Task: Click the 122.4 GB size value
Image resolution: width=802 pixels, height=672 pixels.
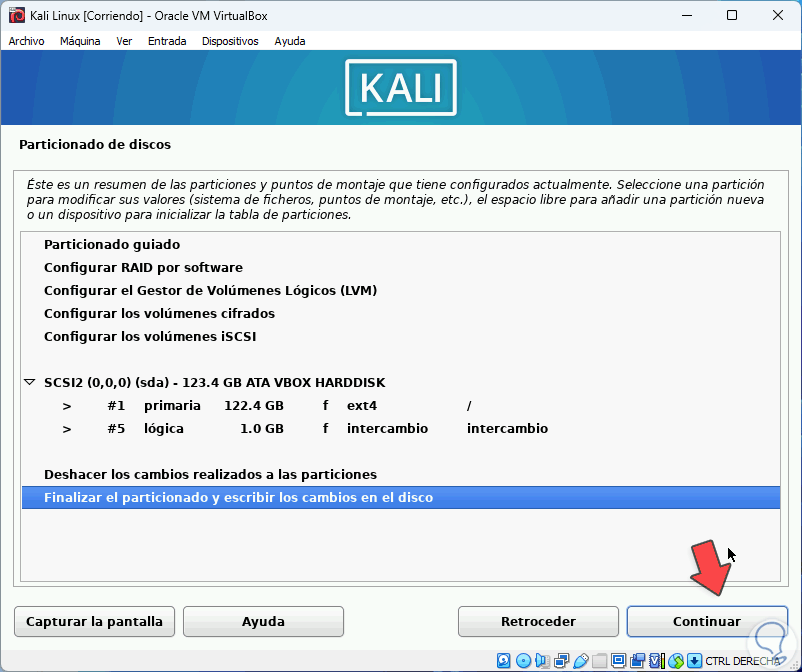Action: [x=254, y=406]
